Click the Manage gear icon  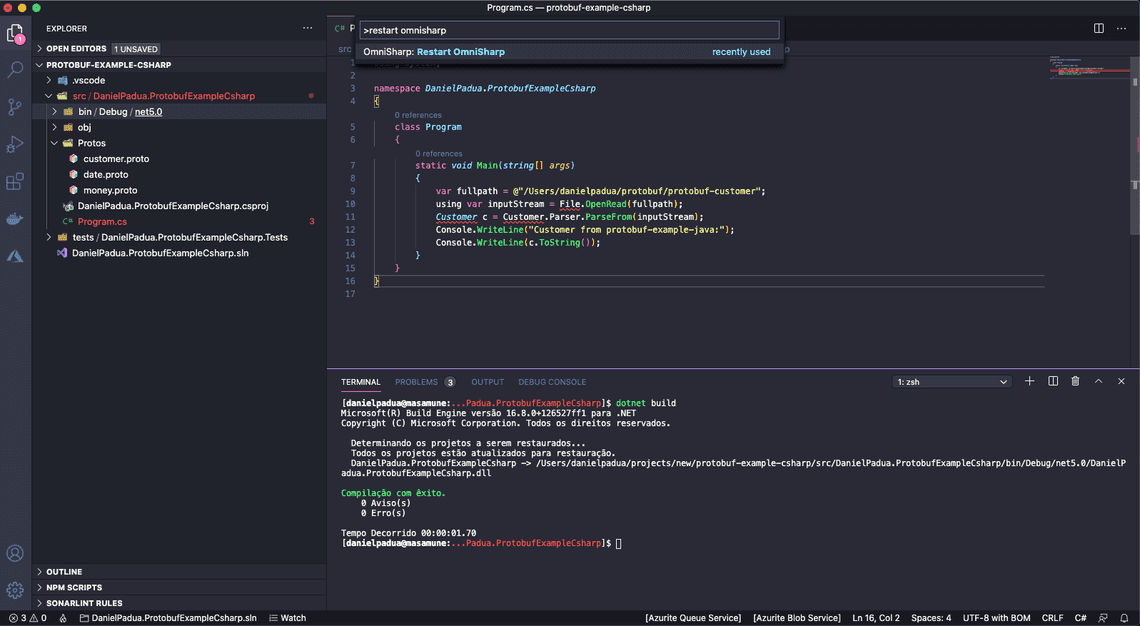15,590
